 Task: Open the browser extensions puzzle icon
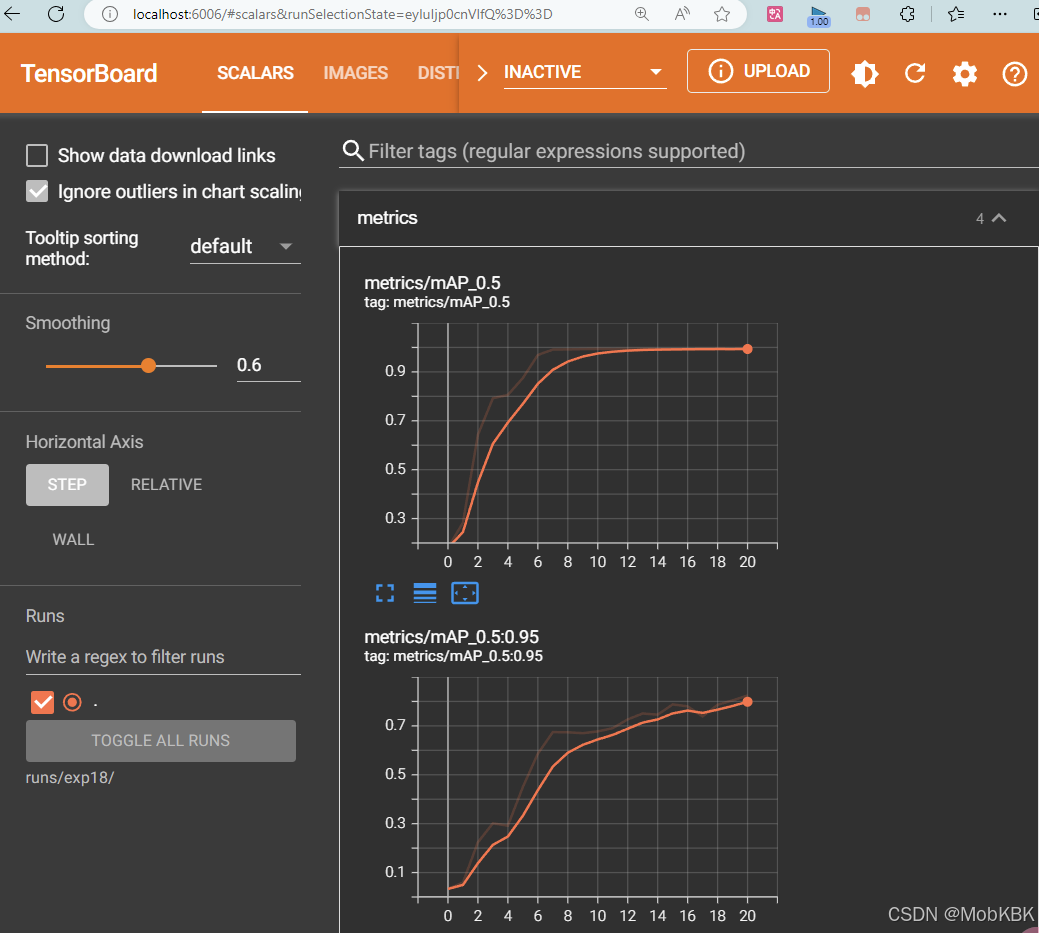[907, 14]
